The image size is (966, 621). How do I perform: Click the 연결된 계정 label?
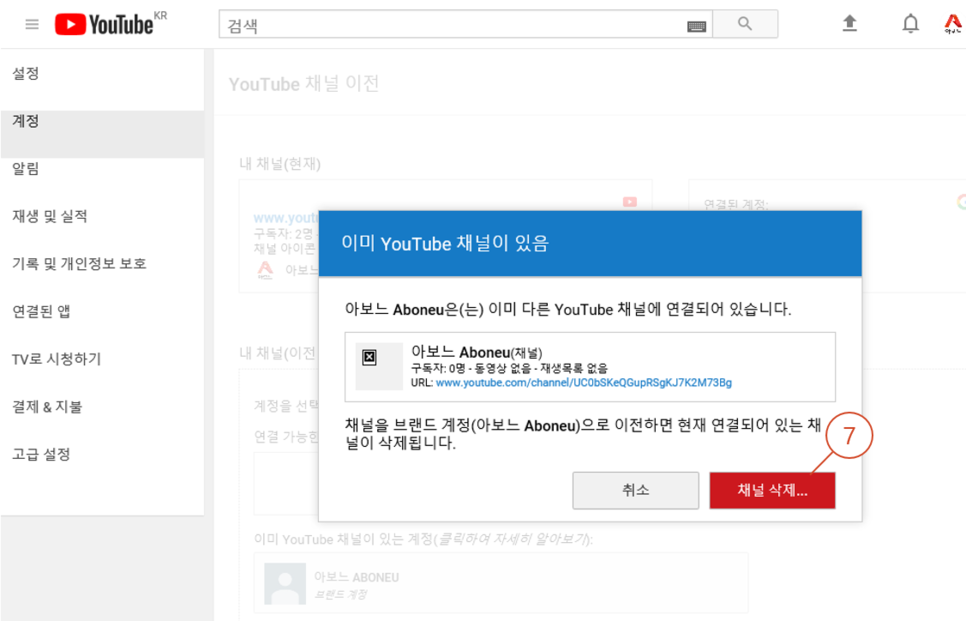click(x=736, y=205)
